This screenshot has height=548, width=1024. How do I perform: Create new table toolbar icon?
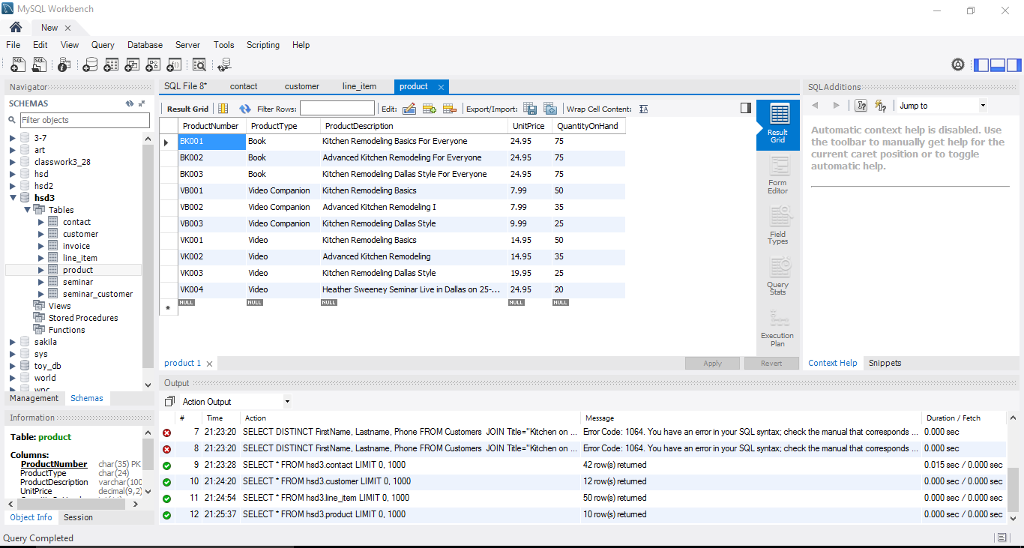[x=111, y=65]
